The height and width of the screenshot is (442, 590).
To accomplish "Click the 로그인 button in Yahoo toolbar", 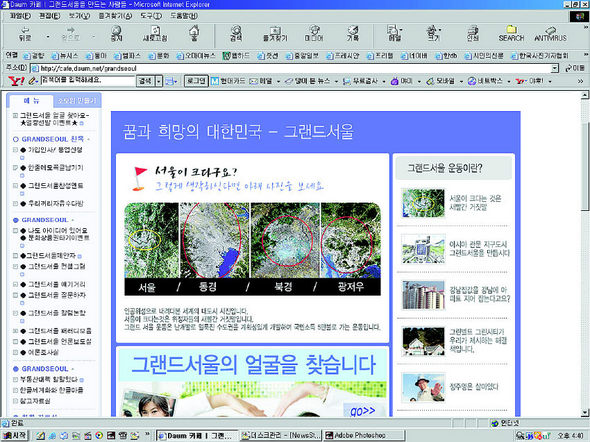I will 196,81.
